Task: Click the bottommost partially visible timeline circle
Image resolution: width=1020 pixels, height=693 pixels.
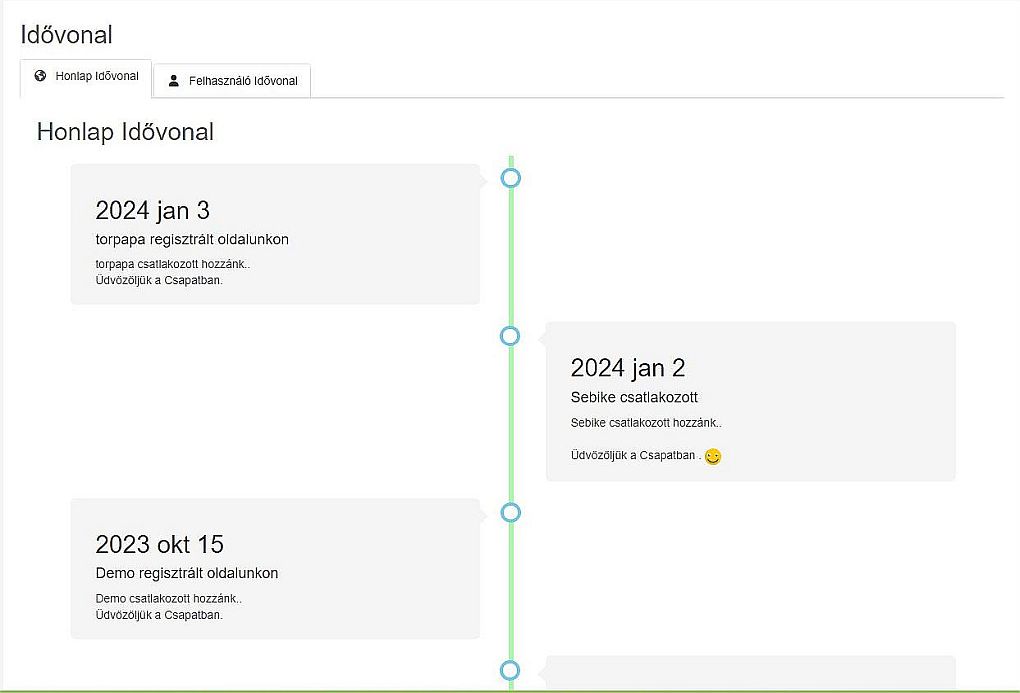Action: click(510, 670)
